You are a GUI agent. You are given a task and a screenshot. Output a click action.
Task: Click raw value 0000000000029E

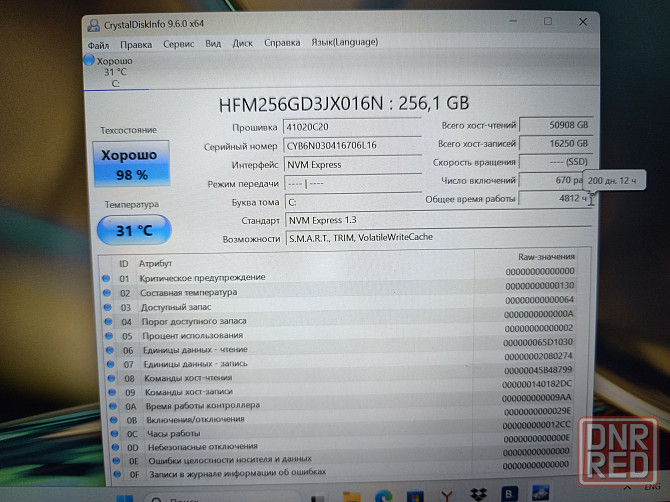(537, 411)
